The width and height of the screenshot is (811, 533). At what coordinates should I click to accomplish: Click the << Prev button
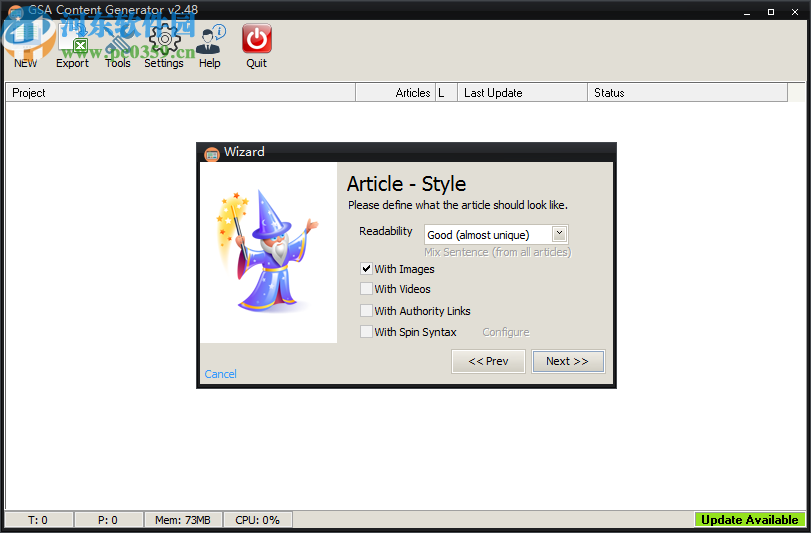(488, 361)
